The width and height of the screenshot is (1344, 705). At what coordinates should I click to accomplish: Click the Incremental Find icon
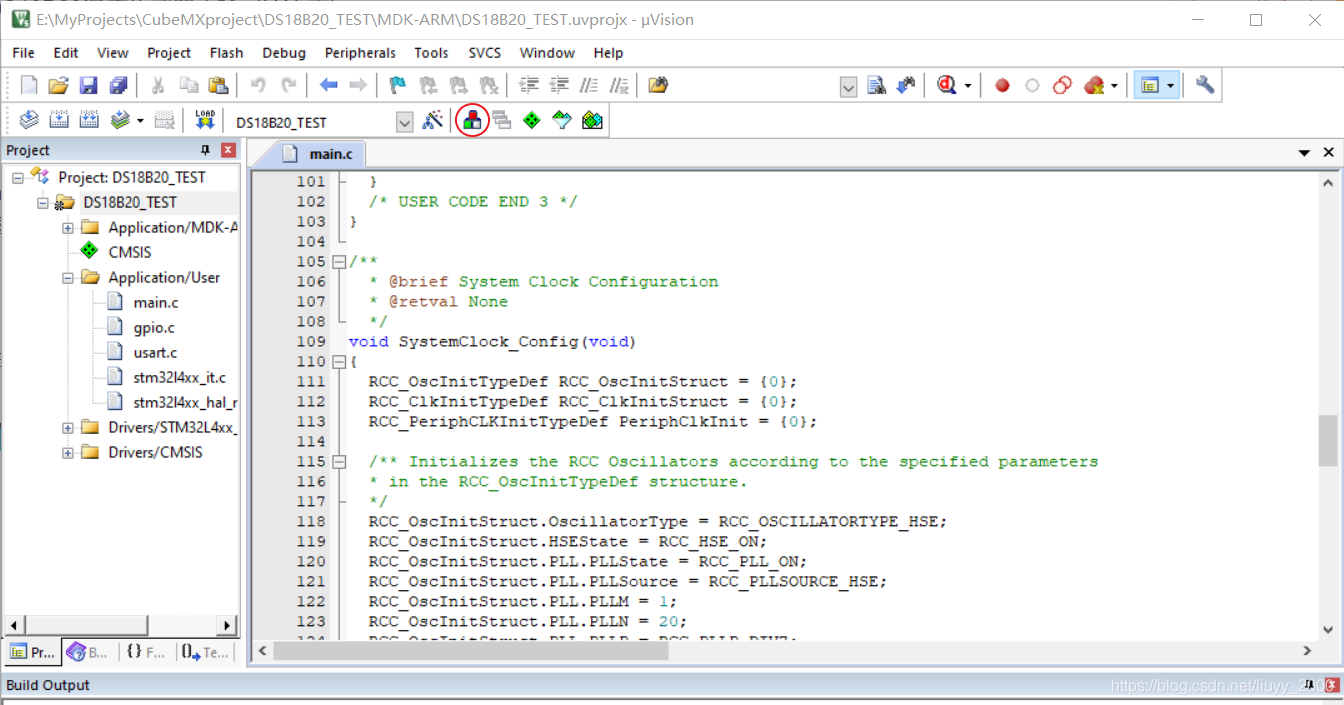(907, 85)
